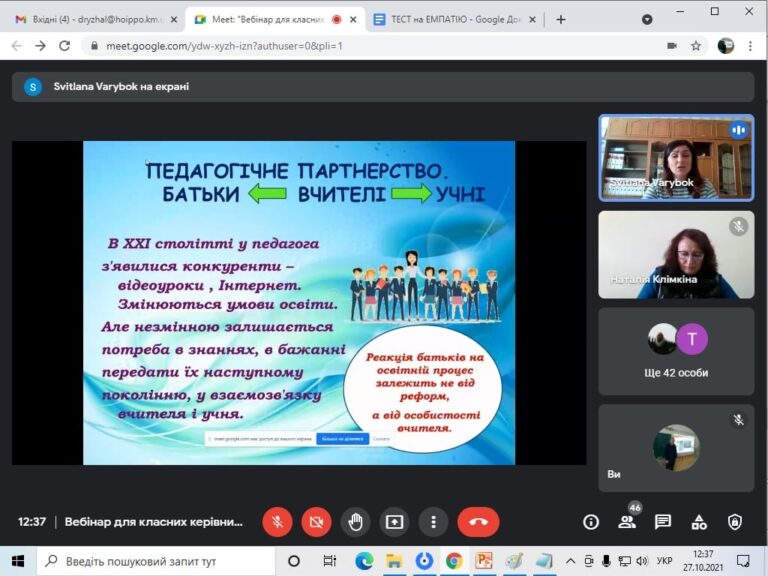The width and height of the screenshot is (768, 576).
Task: Turn on the camera button
Action: click(x=316, y=522)
